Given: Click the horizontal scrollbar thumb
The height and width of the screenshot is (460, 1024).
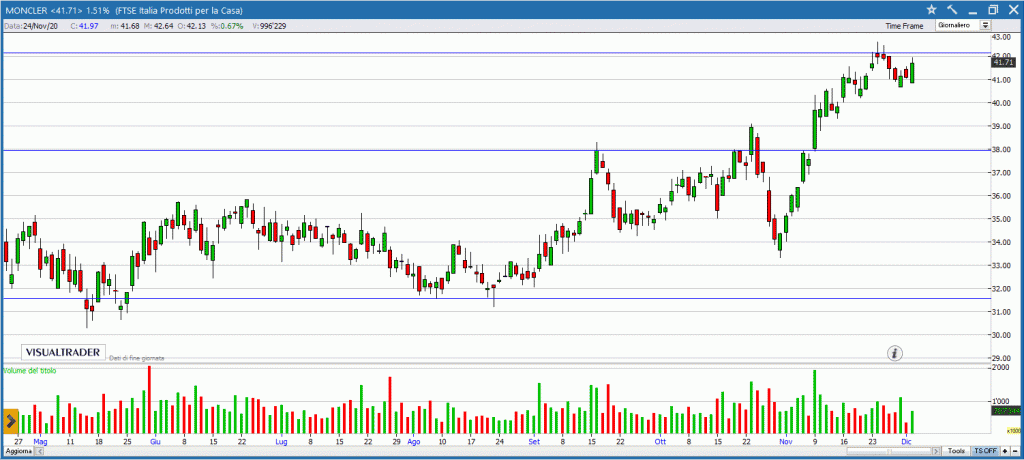Looking at the screenshot, I should coord(889,452).
